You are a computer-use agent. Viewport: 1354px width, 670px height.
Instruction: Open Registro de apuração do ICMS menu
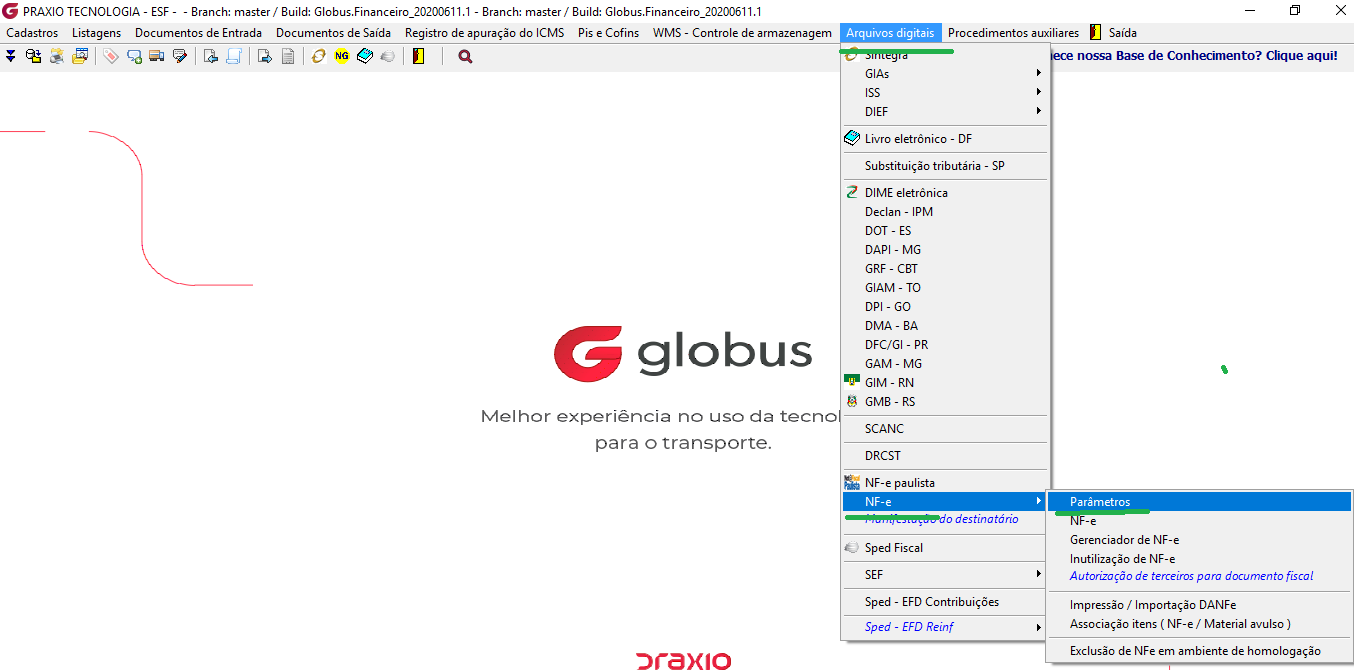click(484, 33)
